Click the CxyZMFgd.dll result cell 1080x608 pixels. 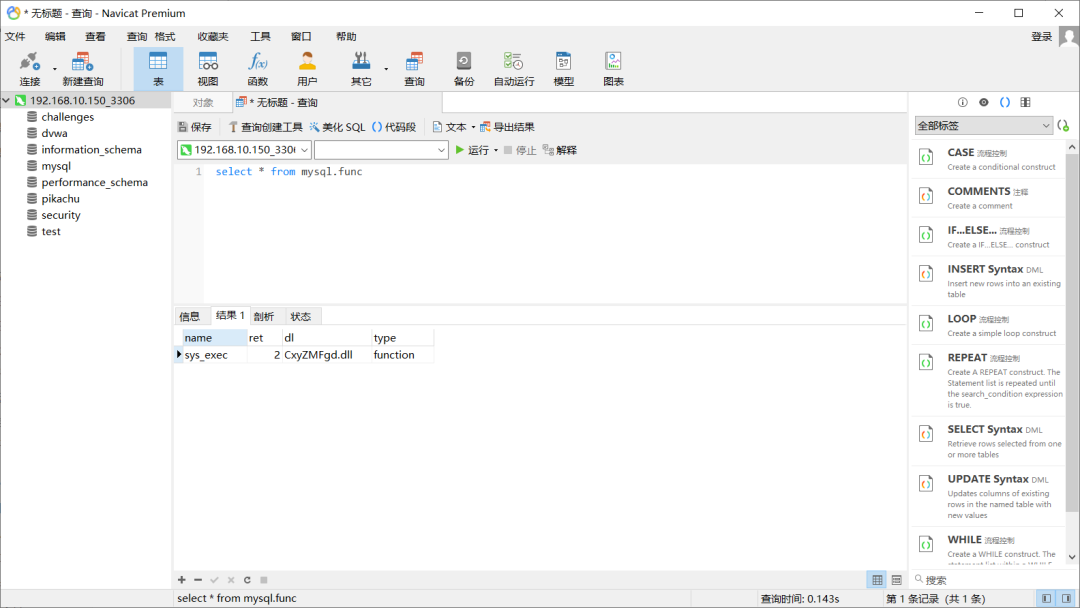pos(326,355)
